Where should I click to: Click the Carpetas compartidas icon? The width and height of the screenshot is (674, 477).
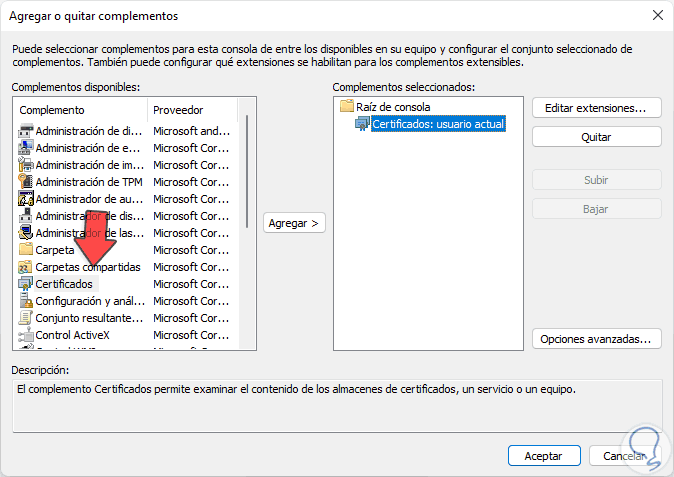coord(26,267)
